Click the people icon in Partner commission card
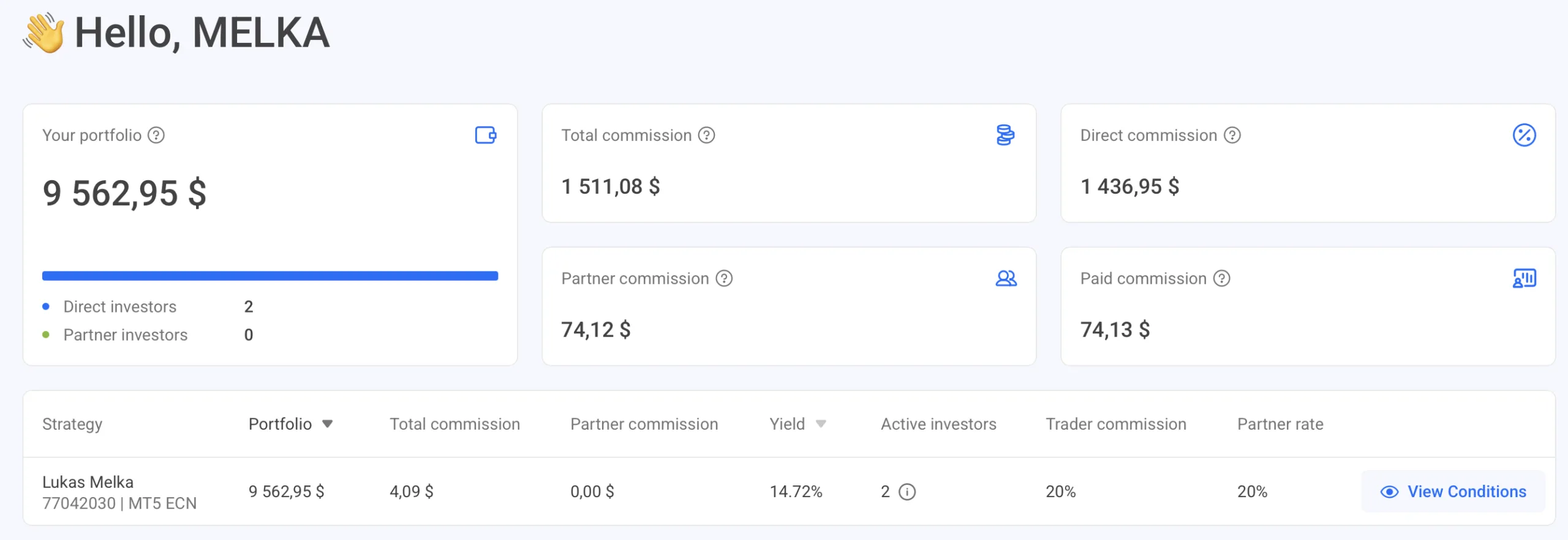The height and width of the screenshot is (540, 1568). pyautogui.click(x=1006, y=278)
